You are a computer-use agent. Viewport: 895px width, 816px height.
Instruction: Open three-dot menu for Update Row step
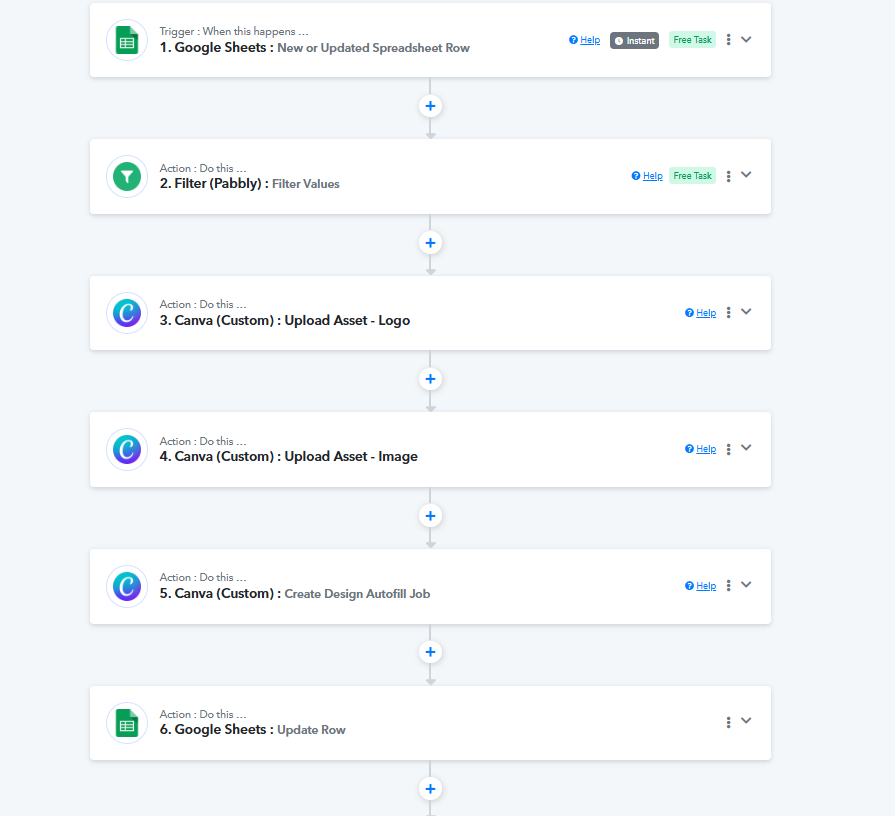[x=728, y=722]
